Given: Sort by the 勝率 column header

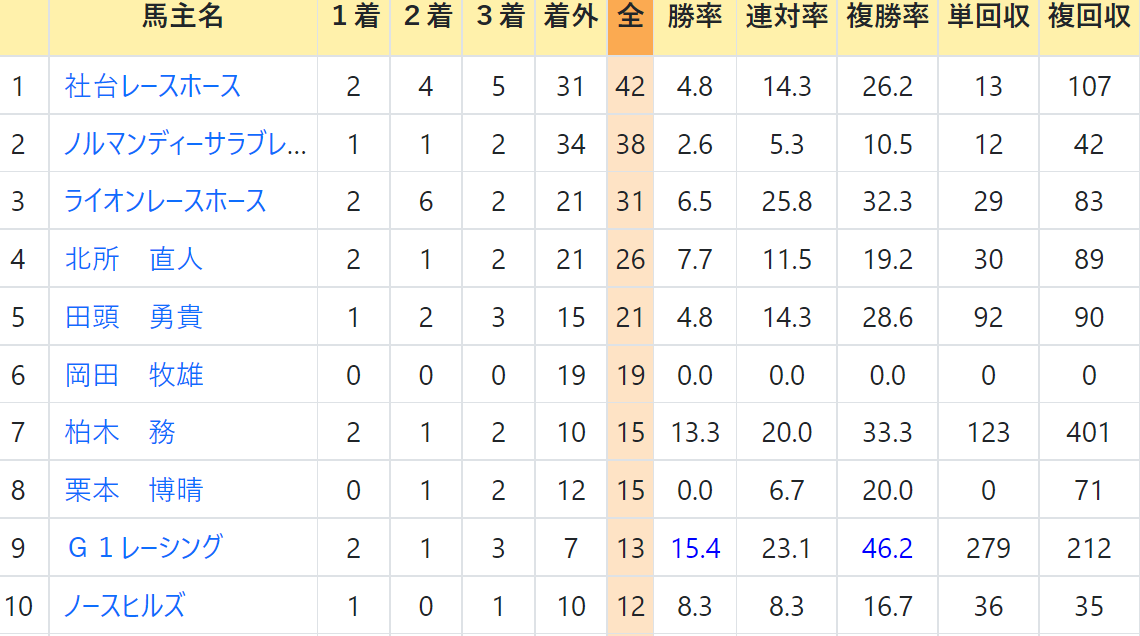Looking at the screenshot, I should tap(694, 16).
